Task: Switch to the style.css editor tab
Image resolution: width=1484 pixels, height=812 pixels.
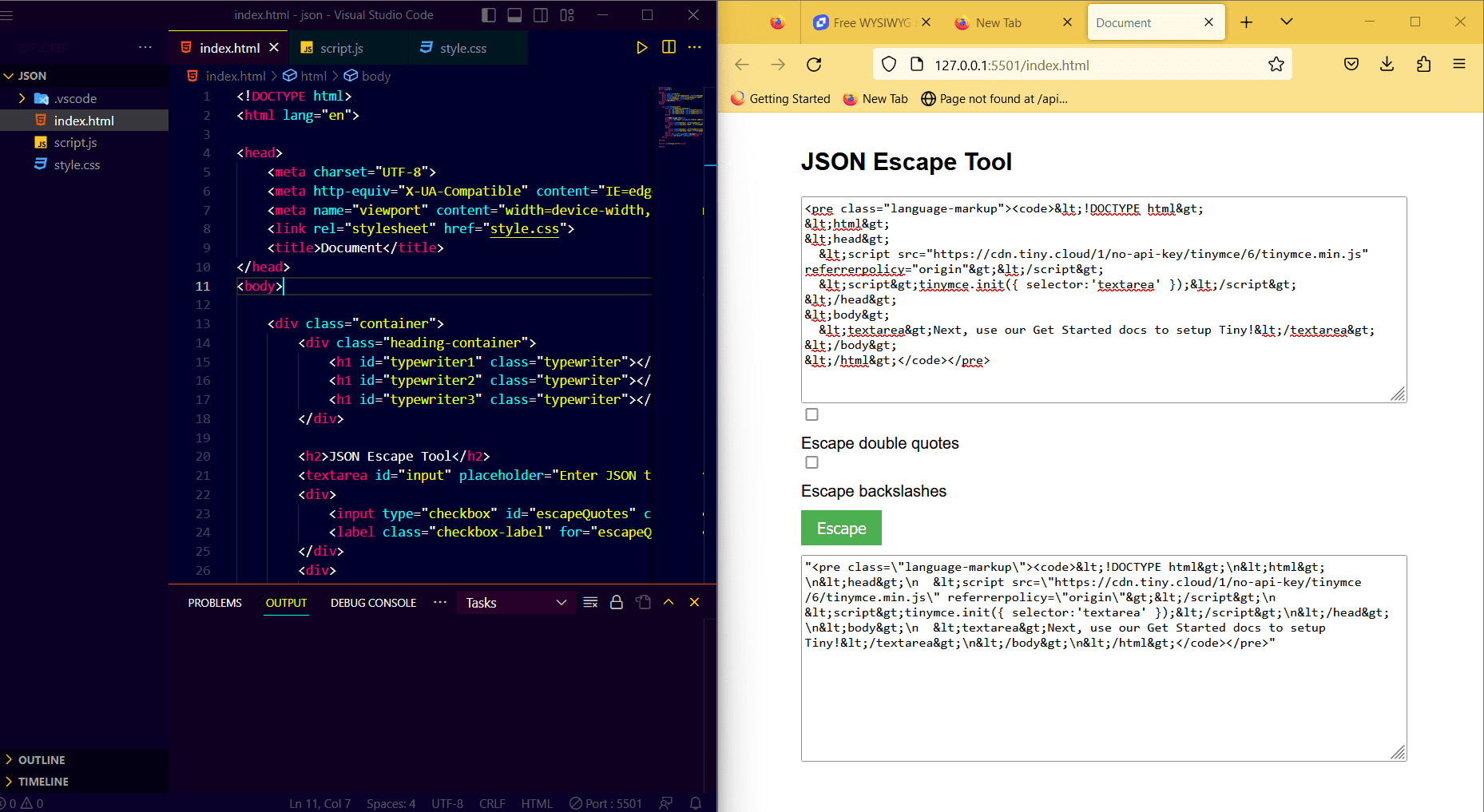Action: point(468,48)
